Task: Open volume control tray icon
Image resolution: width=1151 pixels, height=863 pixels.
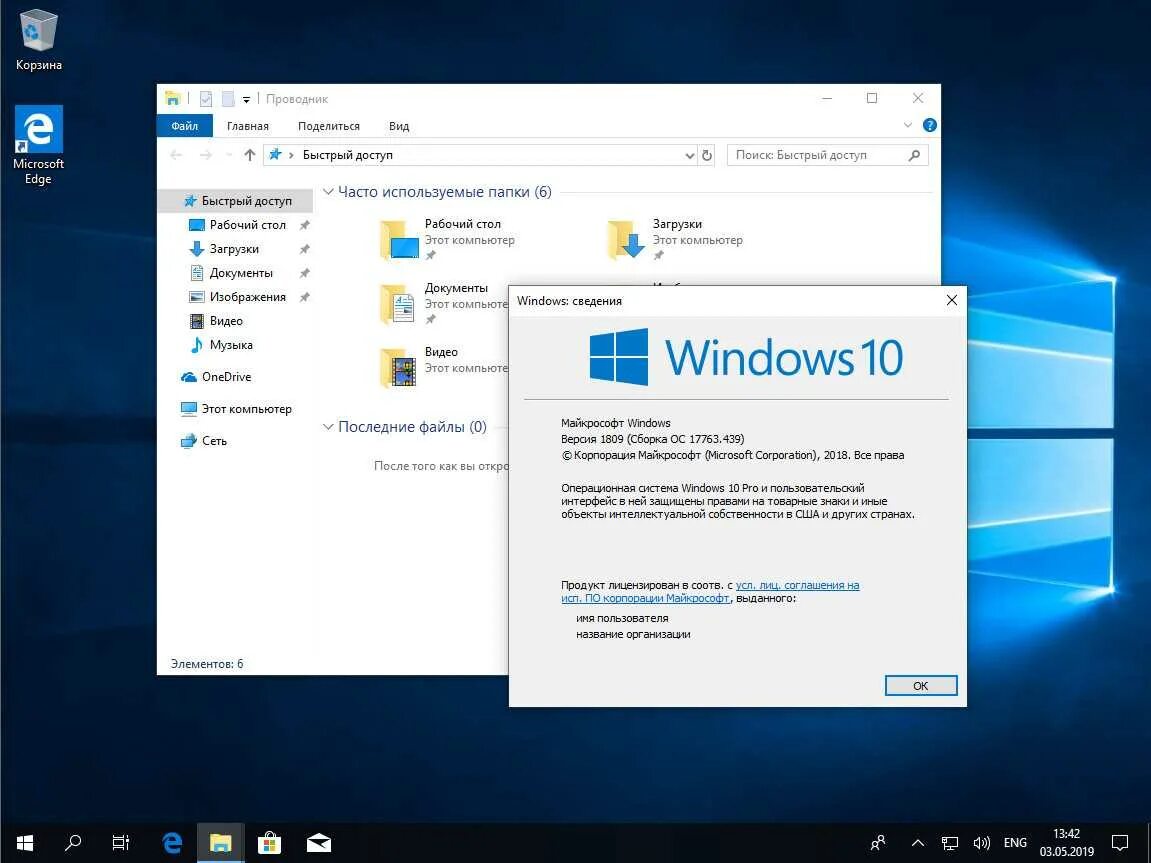Action: click(x=981, y=843)
